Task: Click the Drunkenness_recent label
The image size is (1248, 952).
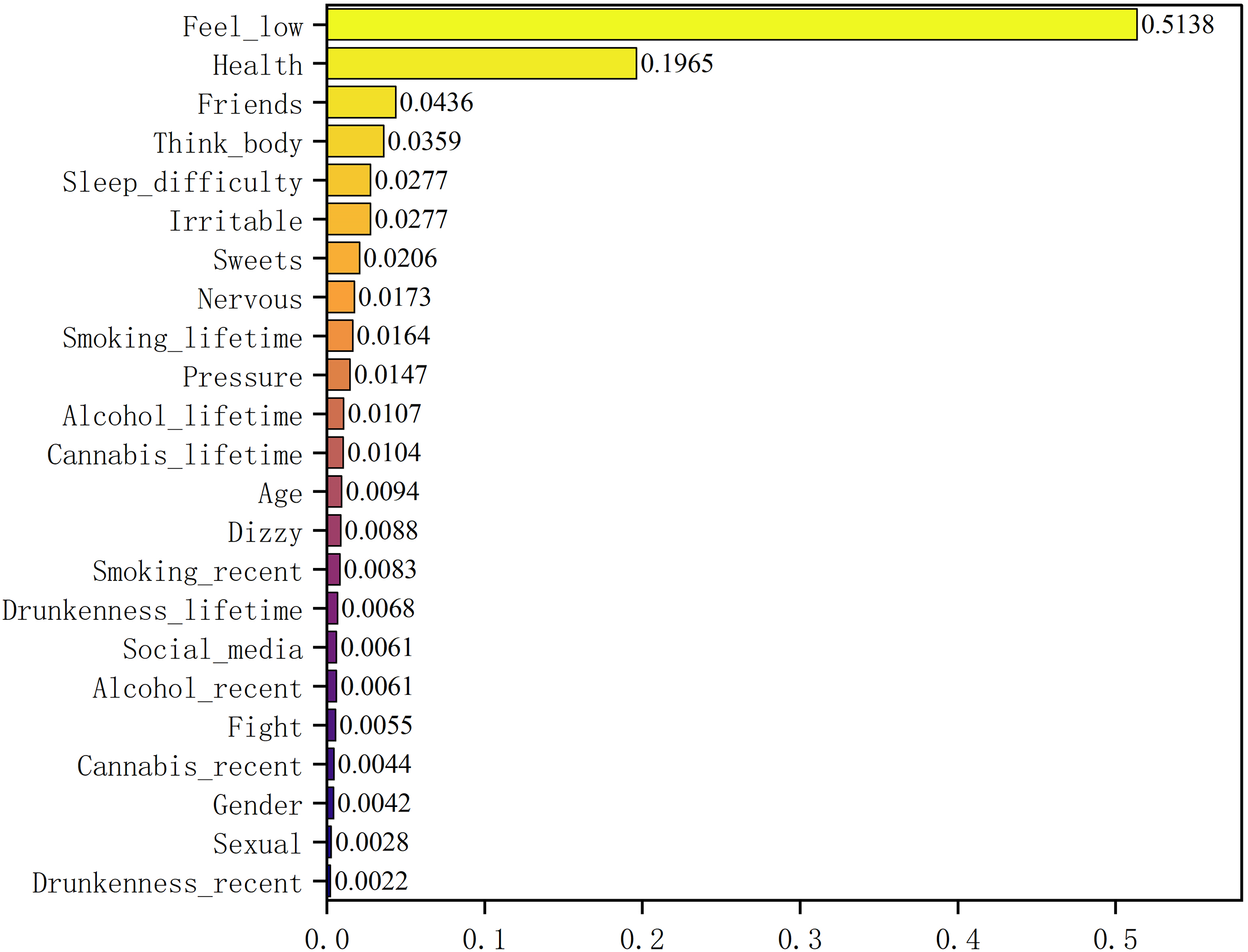Action: click(167, 884)
